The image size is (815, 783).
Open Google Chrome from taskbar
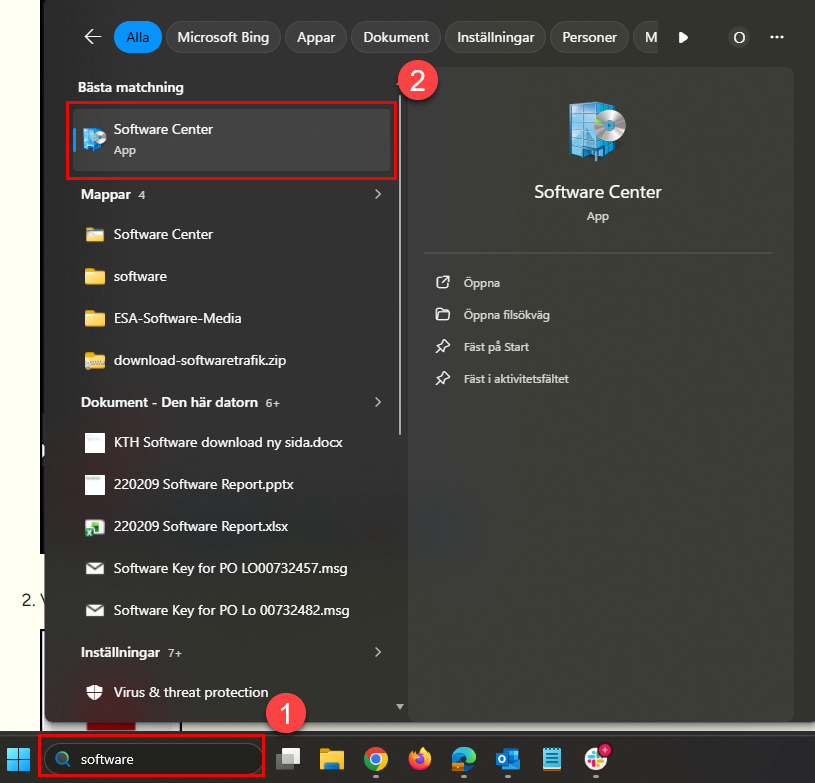pos(376,759)
